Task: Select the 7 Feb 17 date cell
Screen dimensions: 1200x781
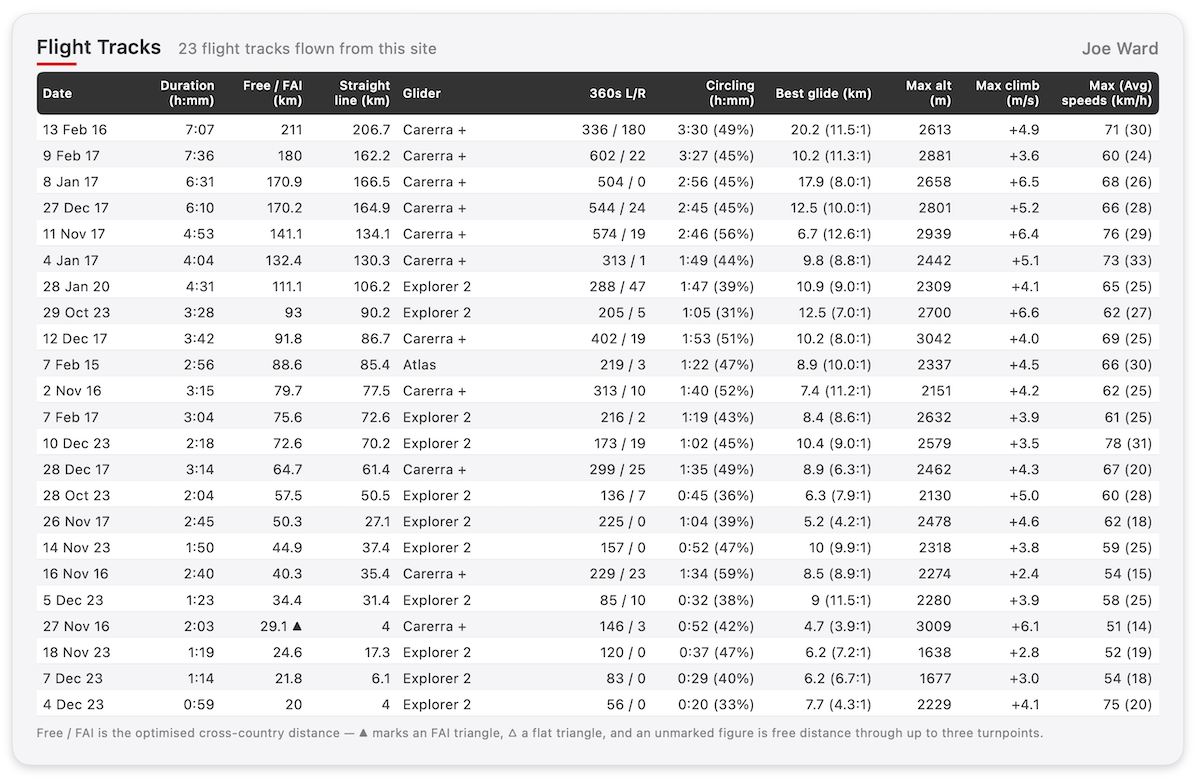Action: coord(71,417)
